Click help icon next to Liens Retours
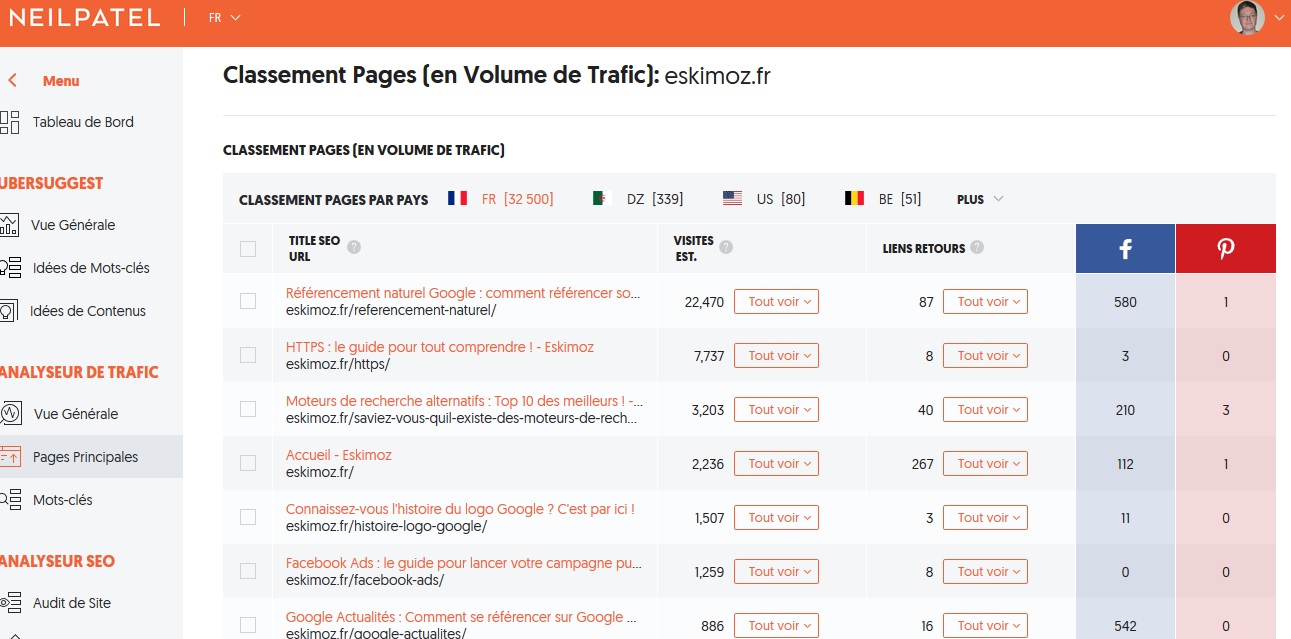The height and width of the screenshot is (639, 1291). point(977,247)
